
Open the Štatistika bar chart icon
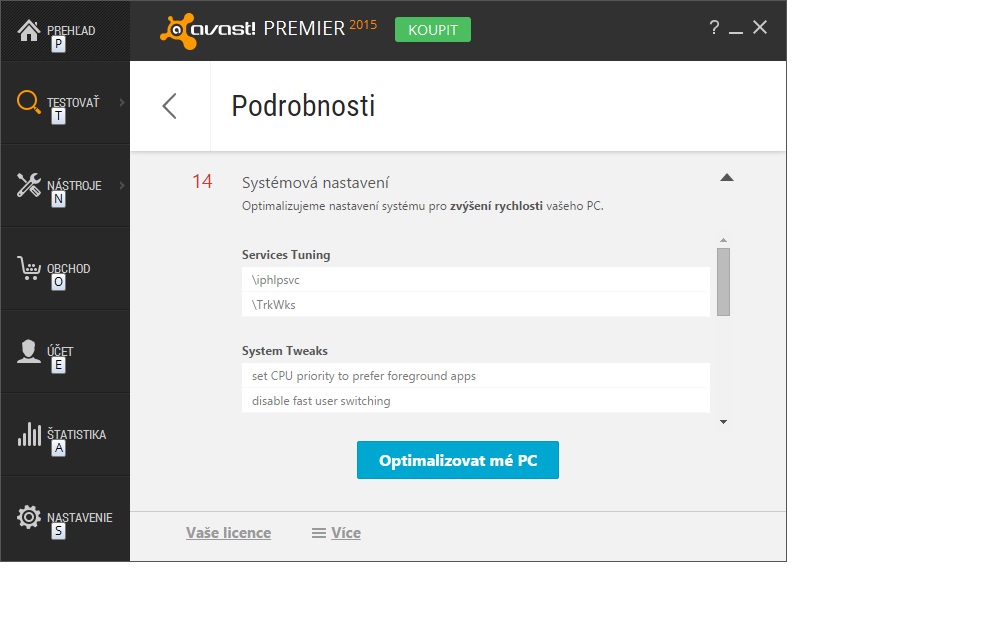29,435
